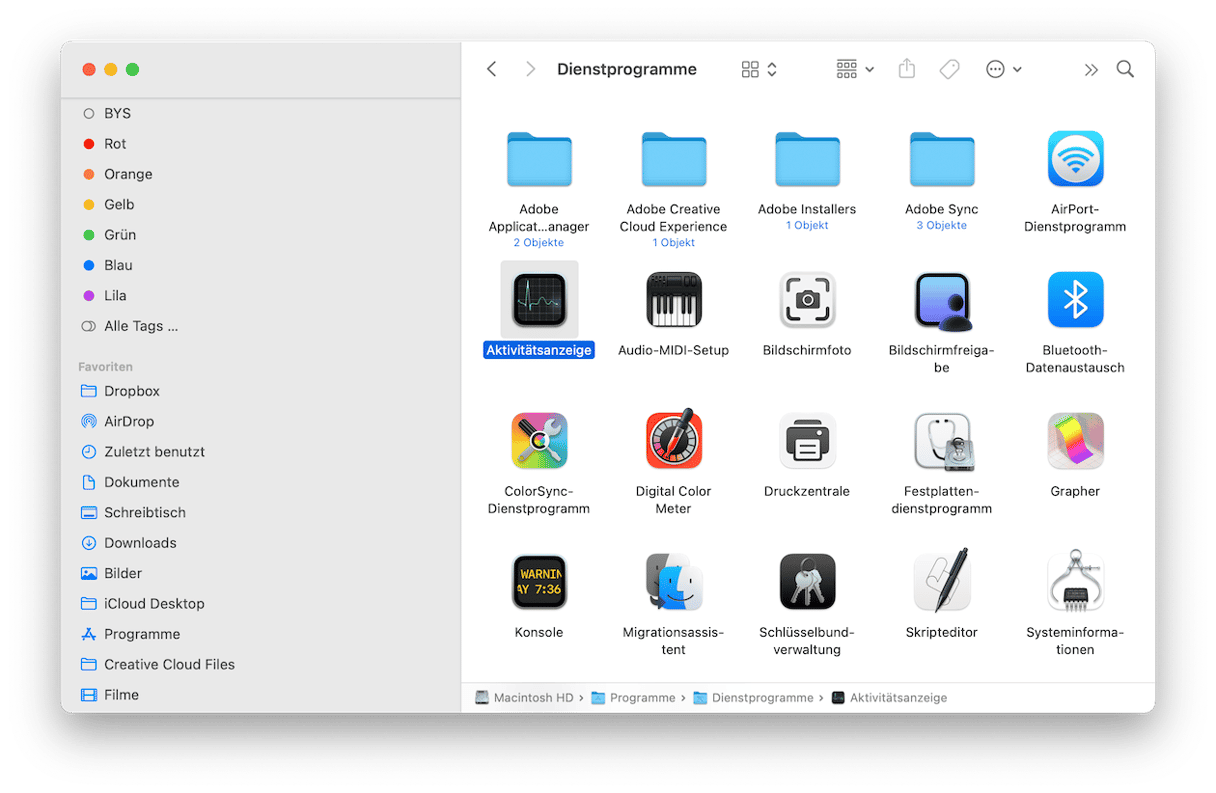Open the Adobe Installers folder
The height and width of the screenshot is (793, 1216).
point(807,159)
